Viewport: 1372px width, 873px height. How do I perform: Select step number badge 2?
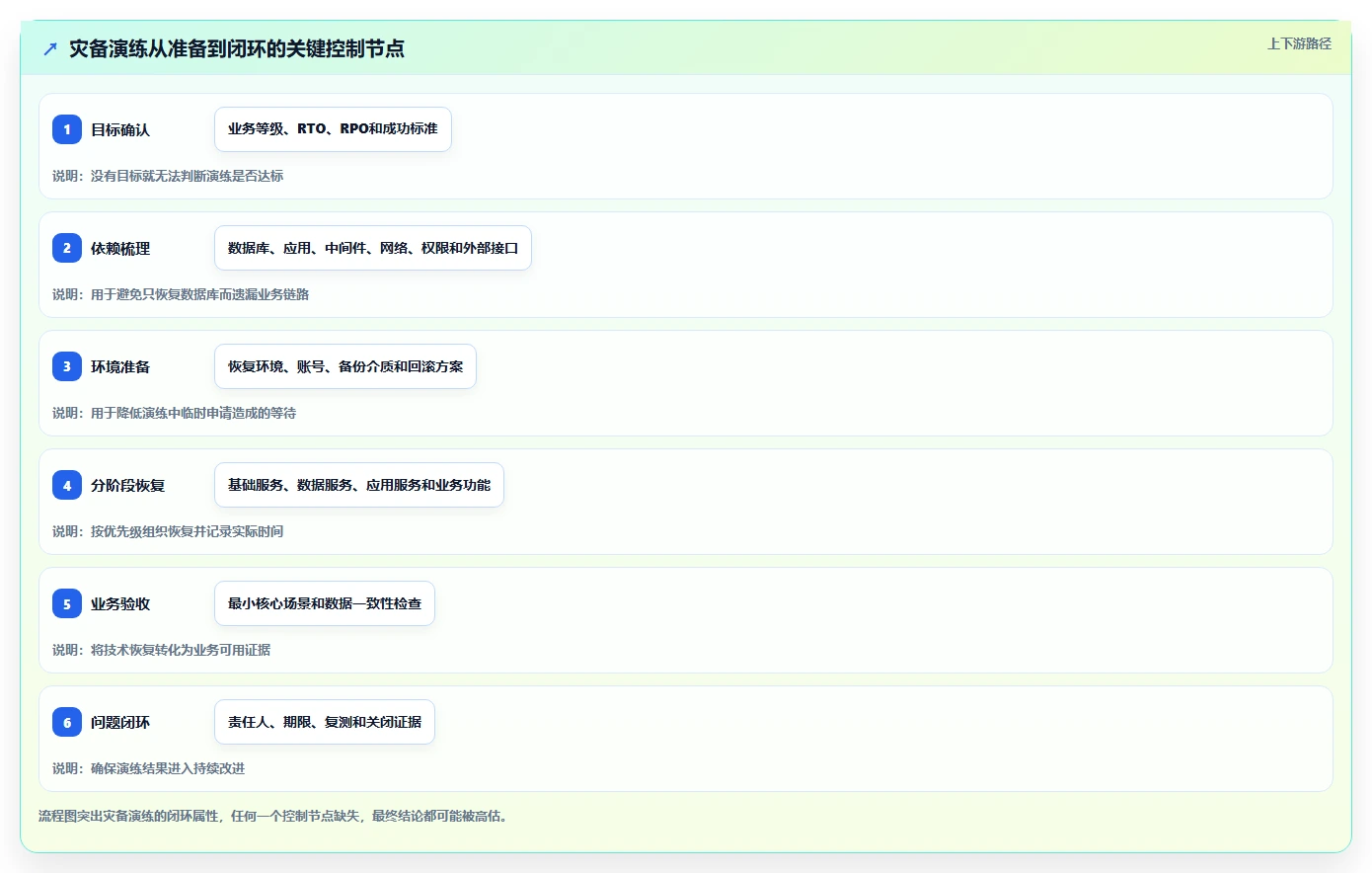point(67,248)
